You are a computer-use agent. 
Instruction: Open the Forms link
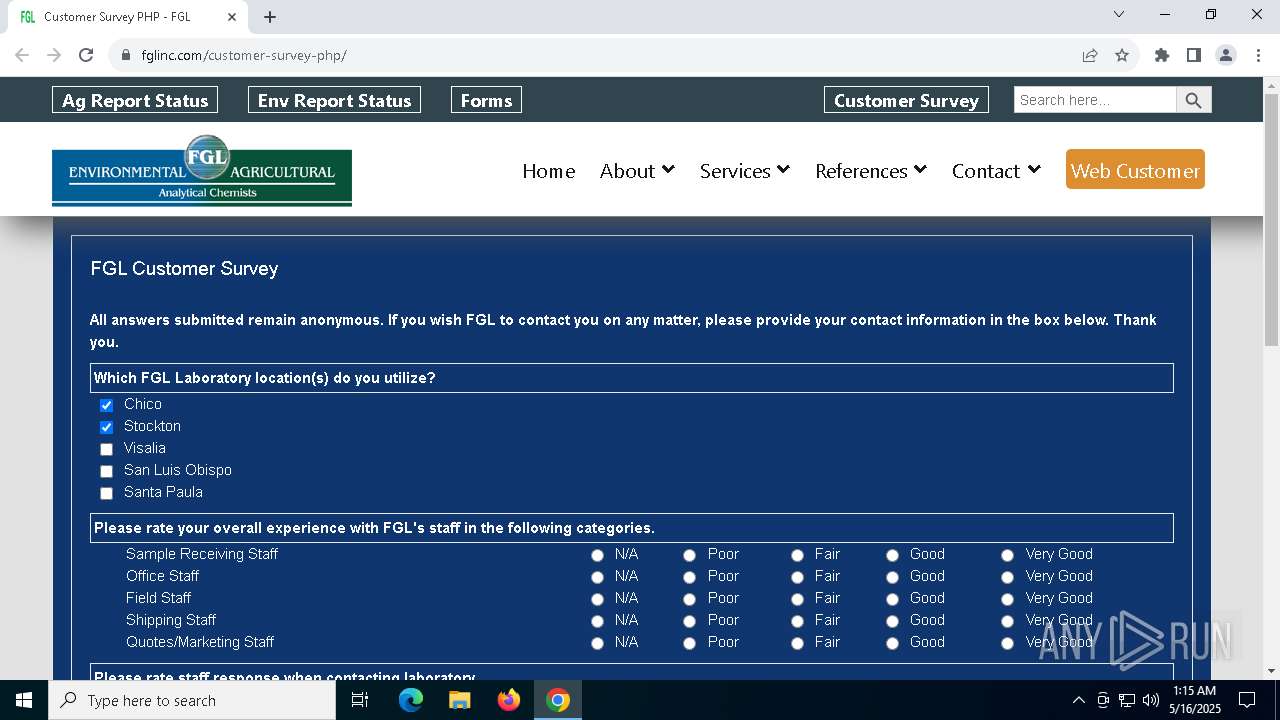point(486,100)
